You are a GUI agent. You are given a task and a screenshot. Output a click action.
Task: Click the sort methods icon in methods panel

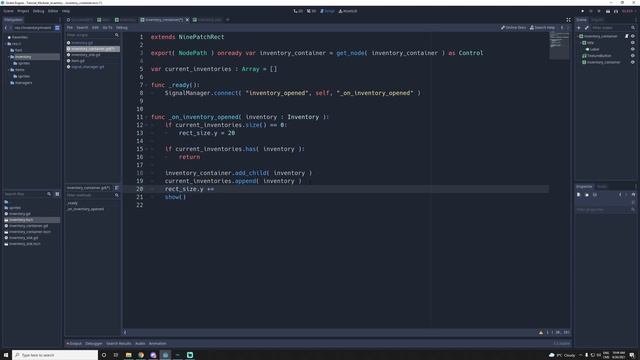(x=117, y=188)
